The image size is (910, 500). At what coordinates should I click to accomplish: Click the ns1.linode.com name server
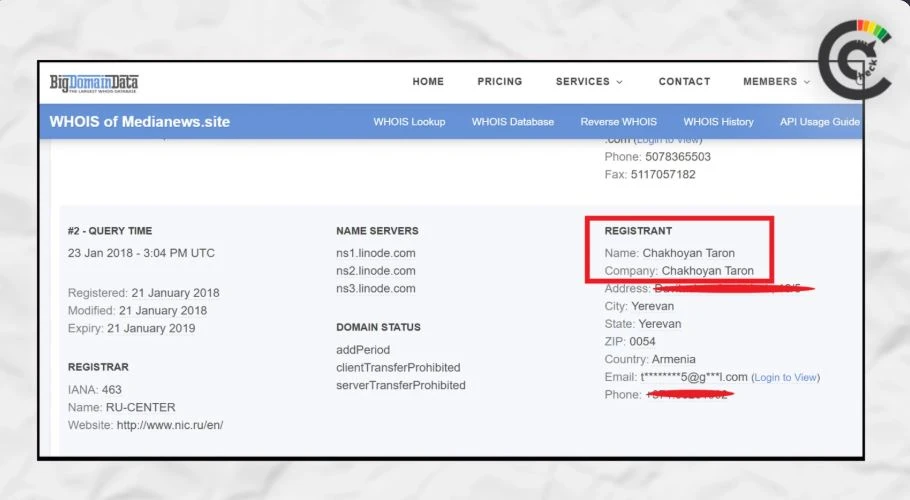(375, 253)
